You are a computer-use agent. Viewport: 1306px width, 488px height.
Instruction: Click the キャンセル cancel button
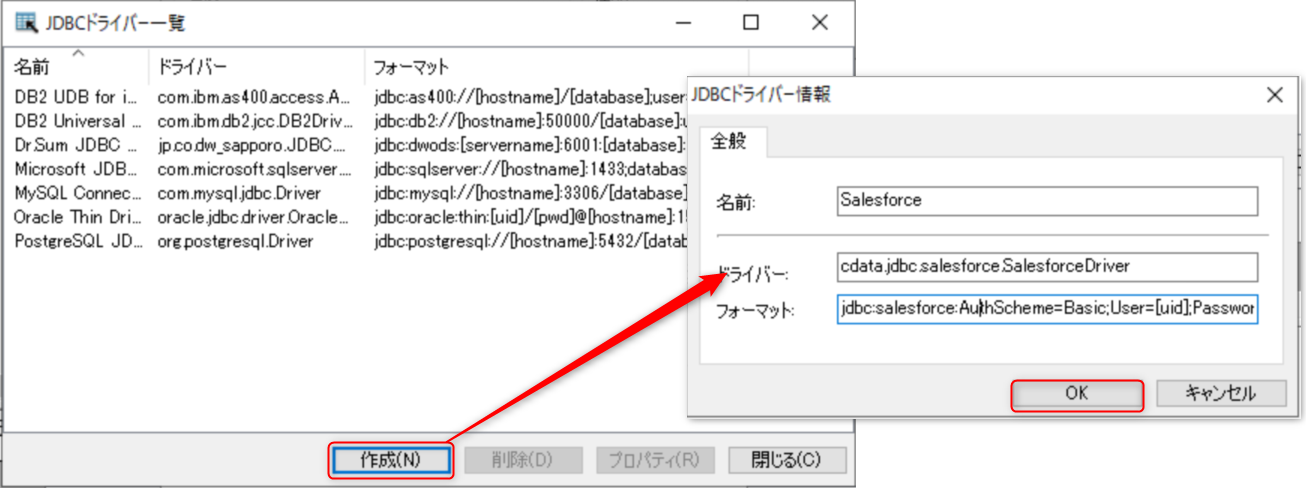(1206, 394)
